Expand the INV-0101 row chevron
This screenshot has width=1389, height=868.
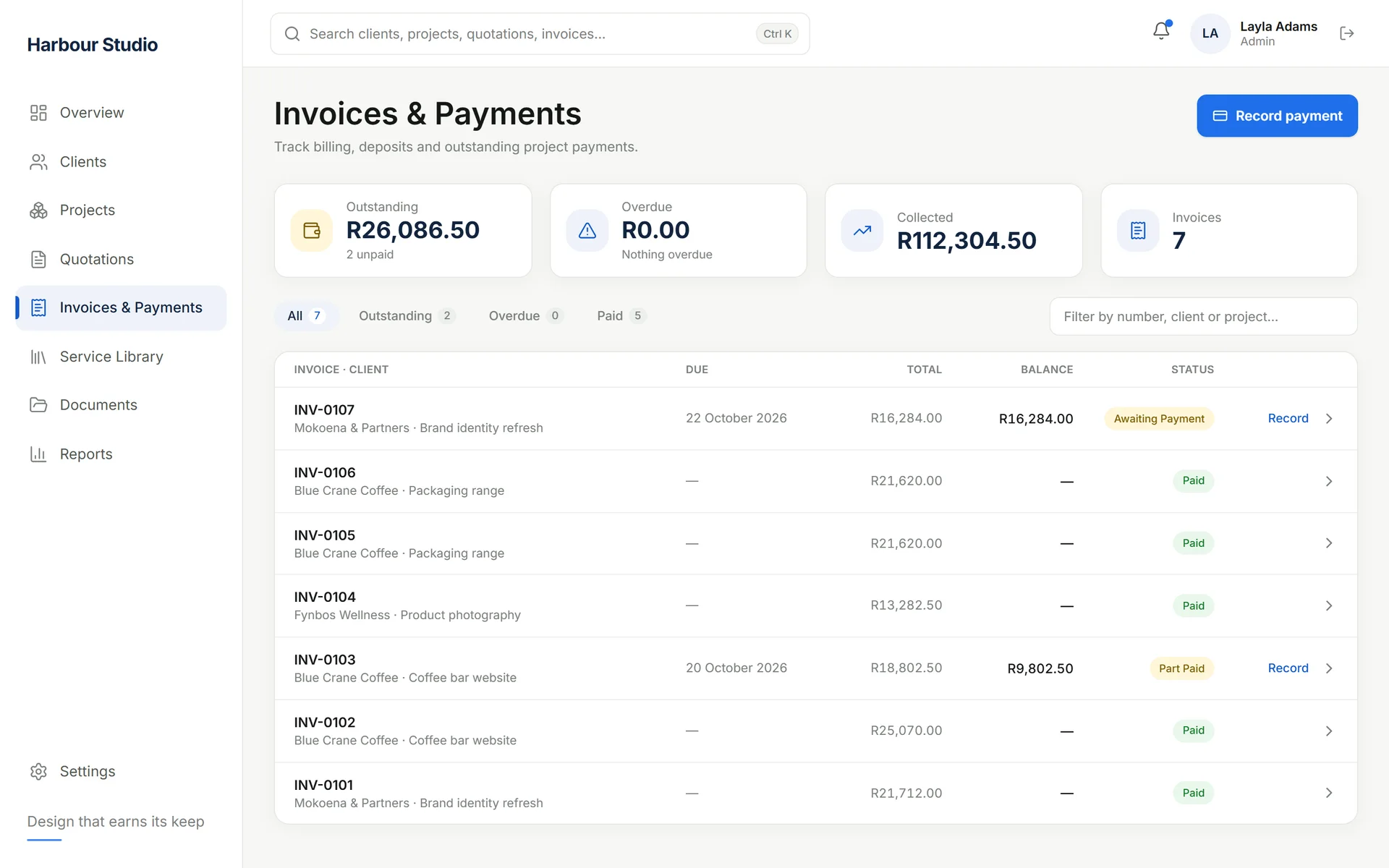point(1329,793)
